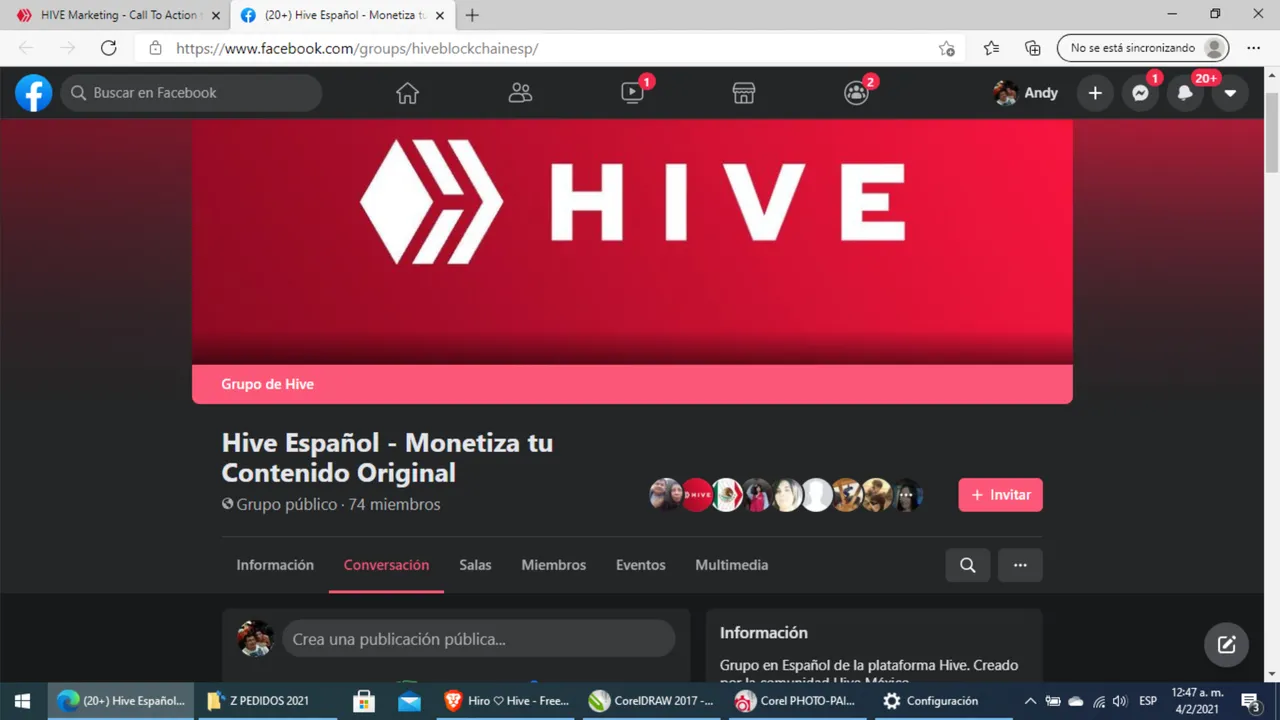Click the Invitar button
Viewport: 1280px width, 720px height.
point(1000,495)
